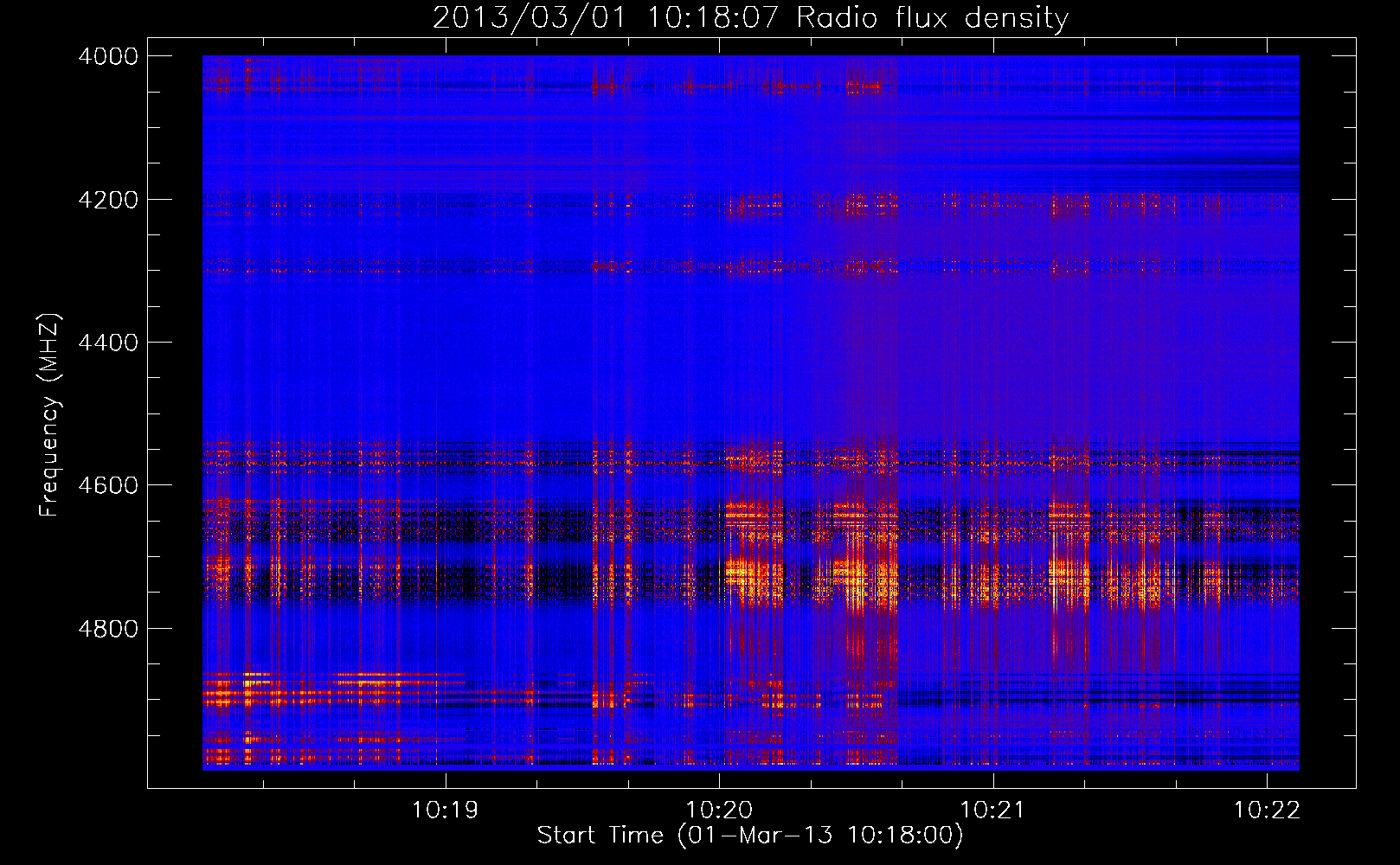Viewport: 1400px width, 865px height.
Task: Click the '4200' frequency axis label
Action: tap(108, 200)
